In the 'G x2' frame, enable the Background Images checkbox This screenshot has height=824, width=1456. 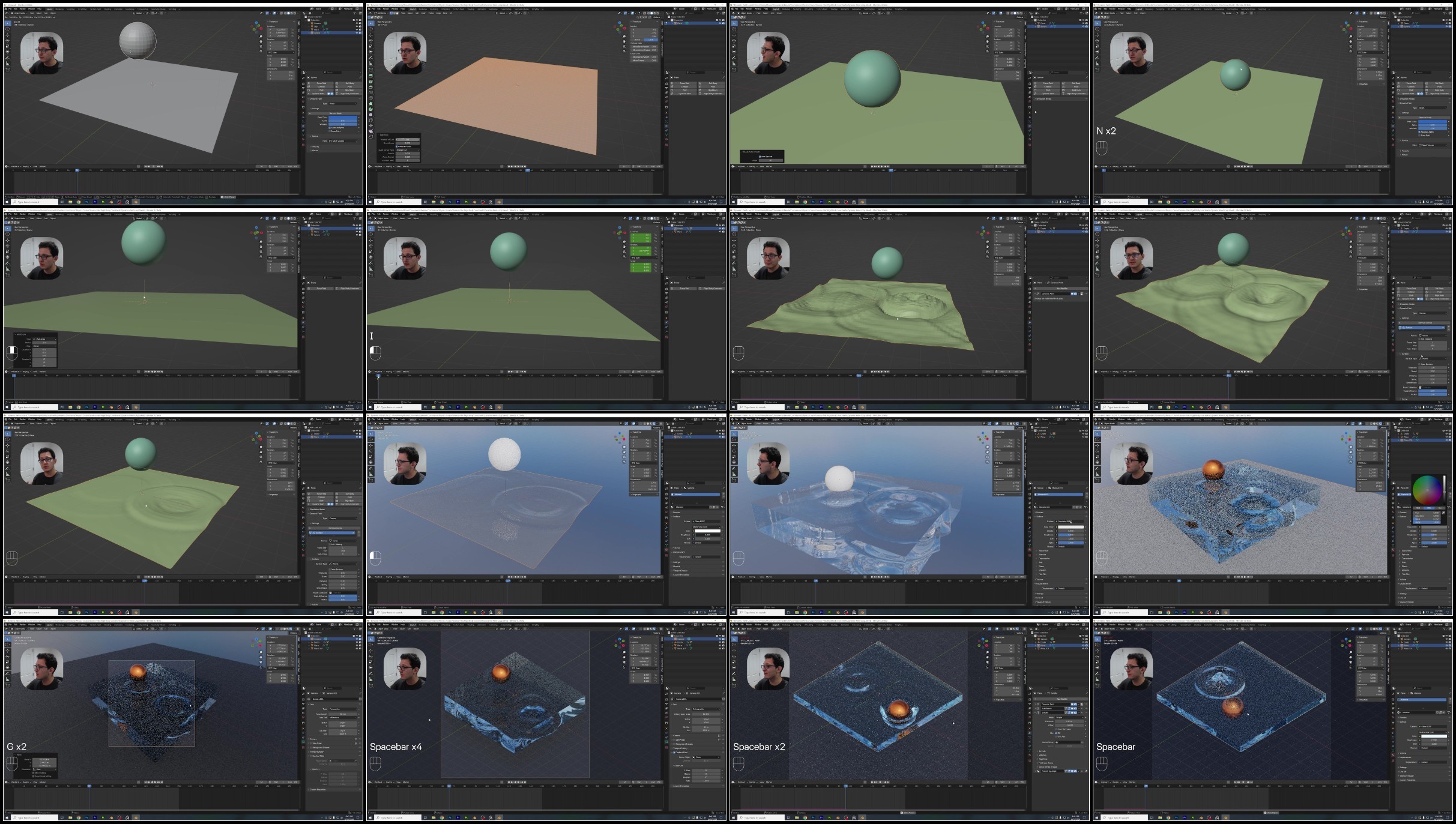(310, 748)
